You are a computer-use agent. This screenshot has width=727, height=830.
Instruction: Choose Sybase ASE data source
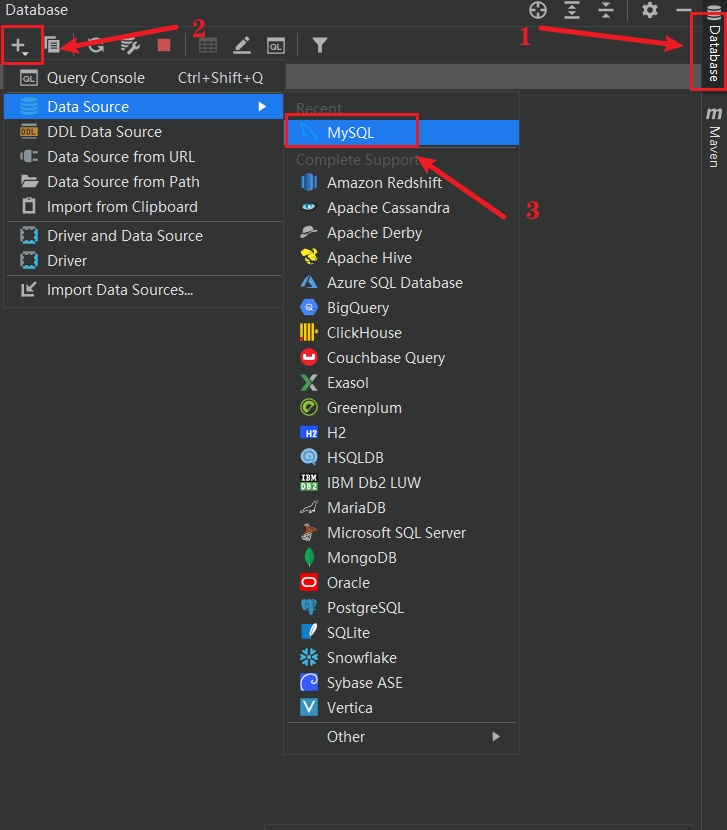click(x=402, y=682)
